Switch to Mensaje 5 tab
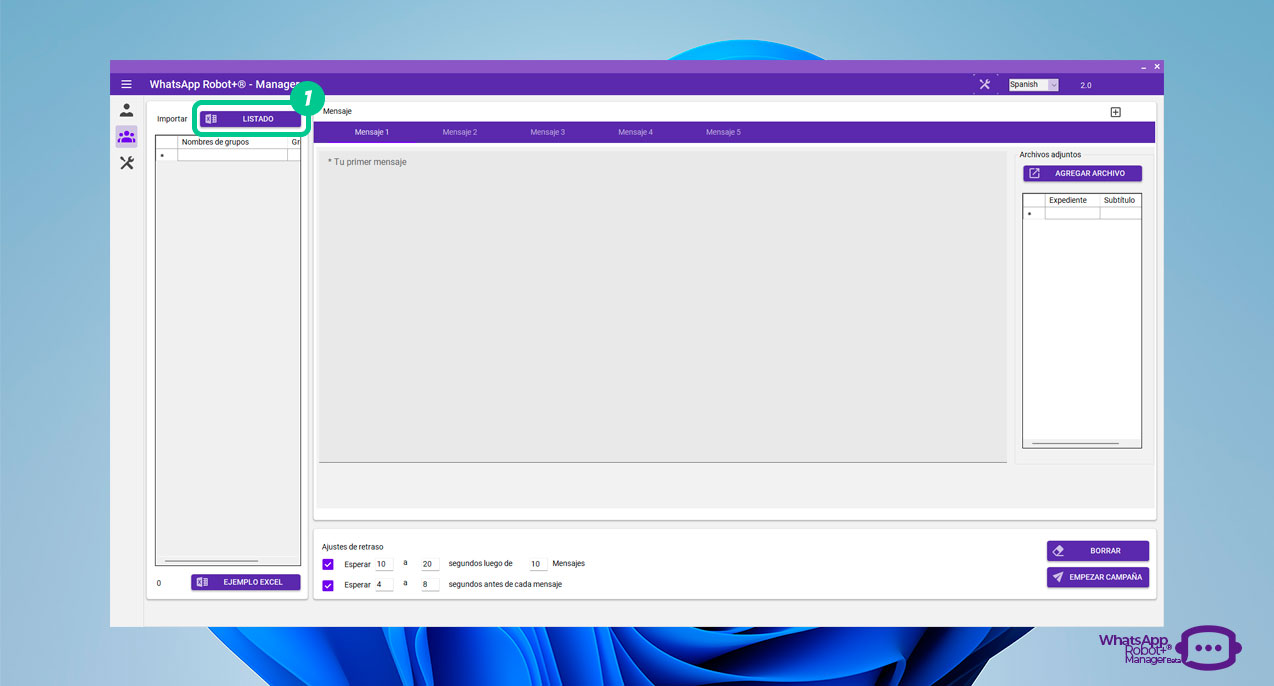This screenshot has height=686, width=1274. 724,132
